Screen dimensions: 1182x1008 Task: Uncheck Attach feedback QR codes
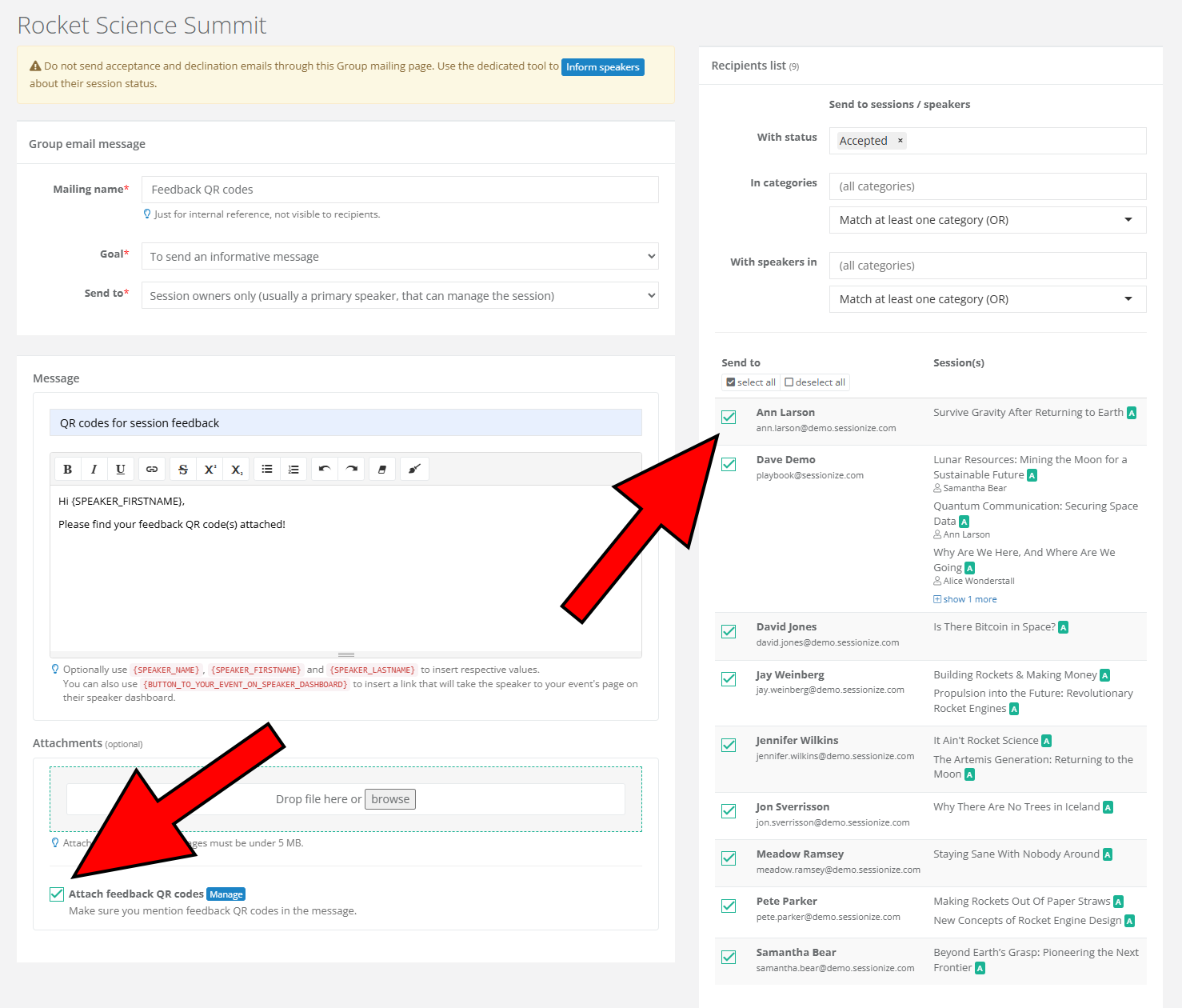[57, 894]
